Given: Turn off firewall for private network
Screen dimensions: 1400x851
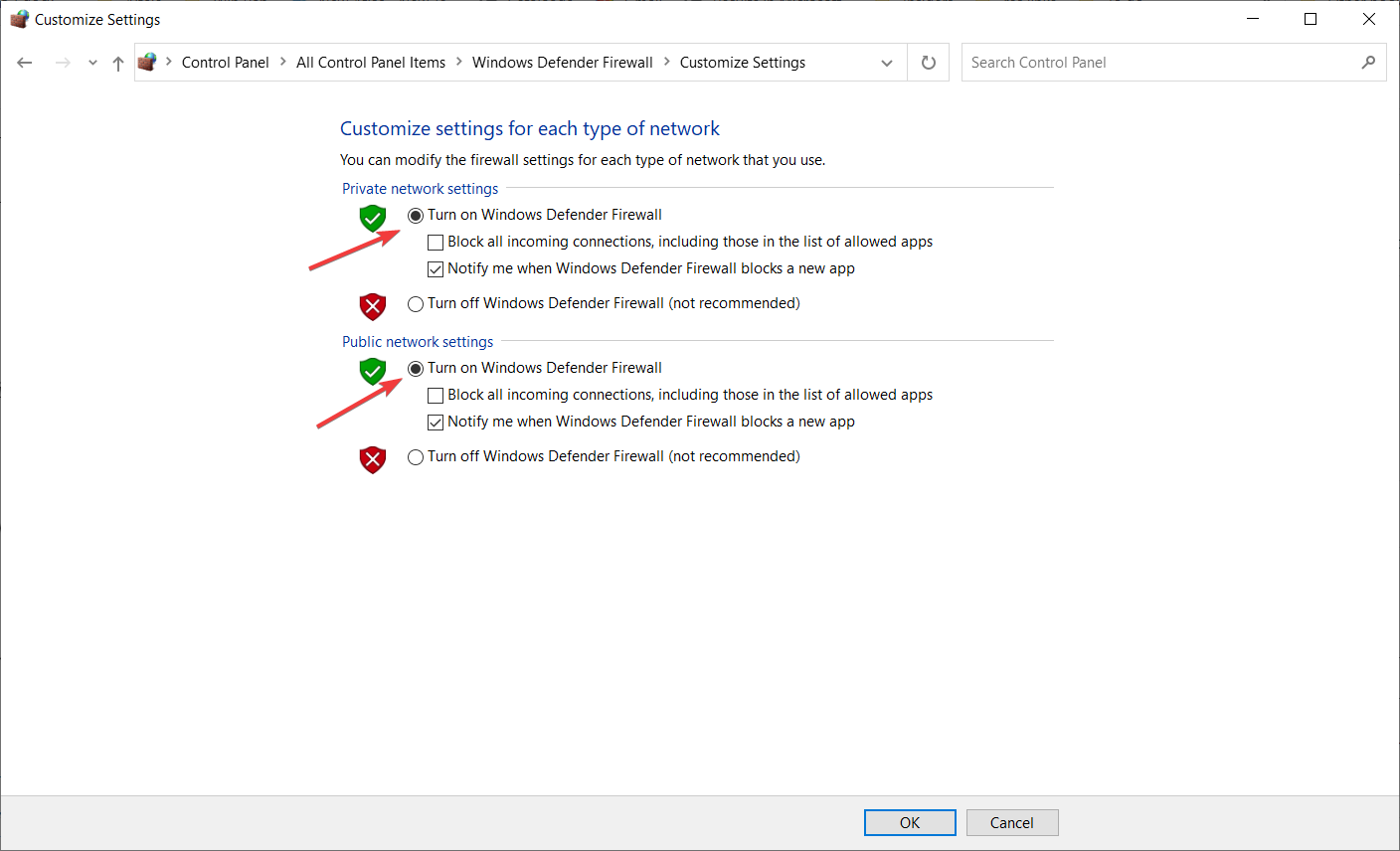Looking at the screenshot, I should click(x=416, y=304).
